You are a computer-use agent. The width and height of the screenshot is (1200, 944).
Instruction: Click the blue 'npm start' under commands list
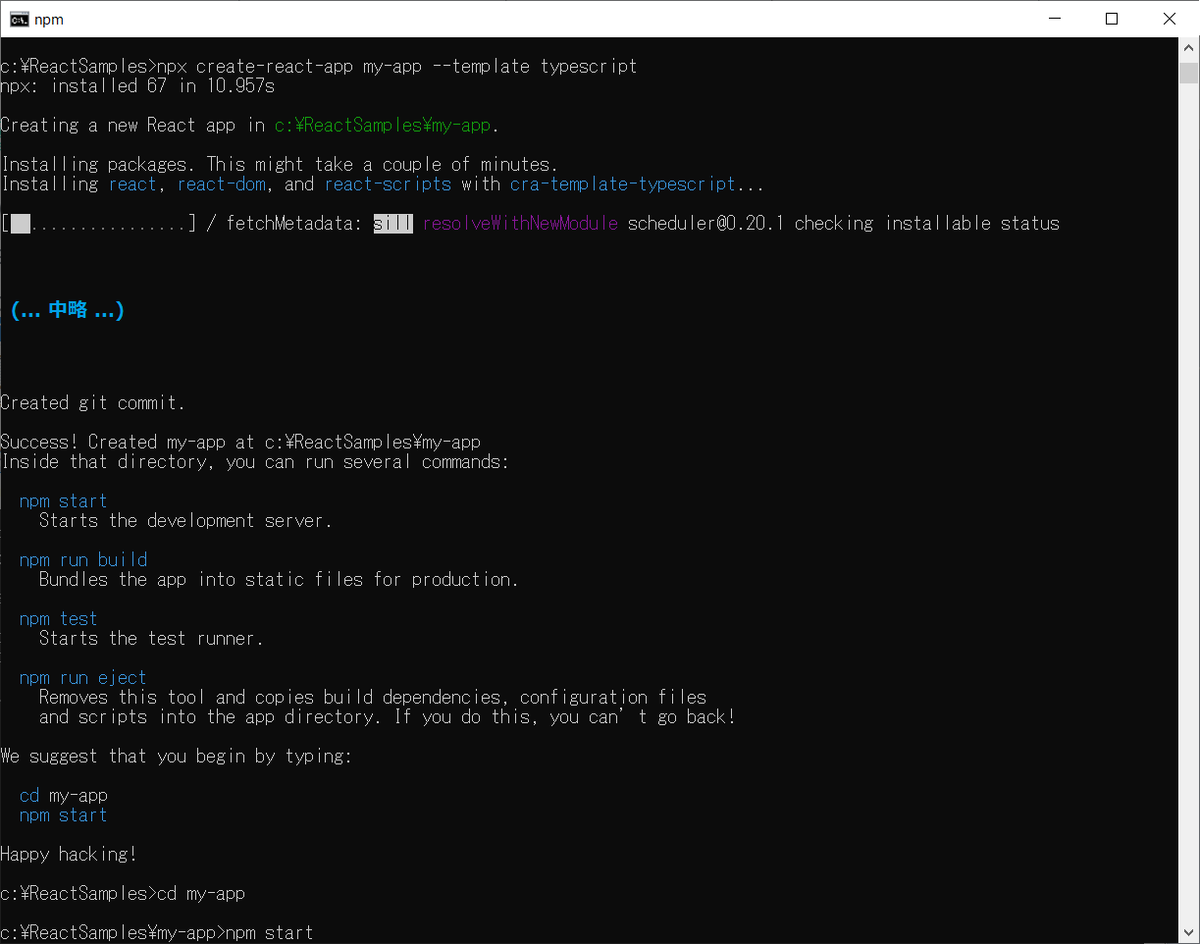[x=63, y=501]
